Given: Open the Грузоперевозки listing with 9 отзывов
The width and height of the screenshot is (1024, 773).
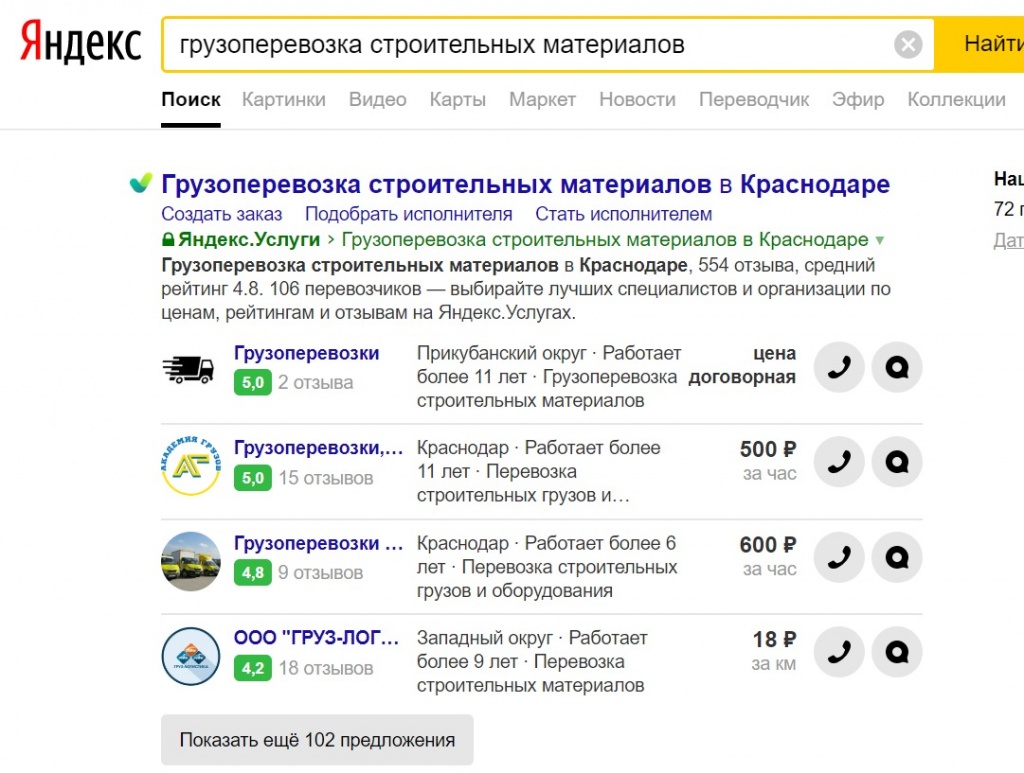Looking at the screenshot, I should click(x=319, y=543).
